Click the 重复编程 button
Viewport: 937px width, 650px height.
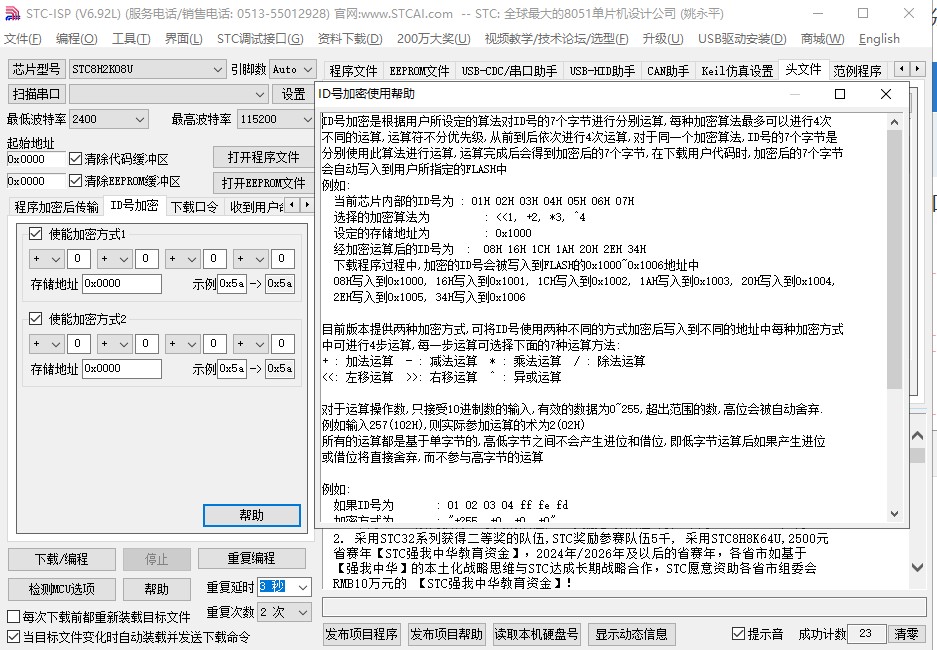(x=252, y=559)
